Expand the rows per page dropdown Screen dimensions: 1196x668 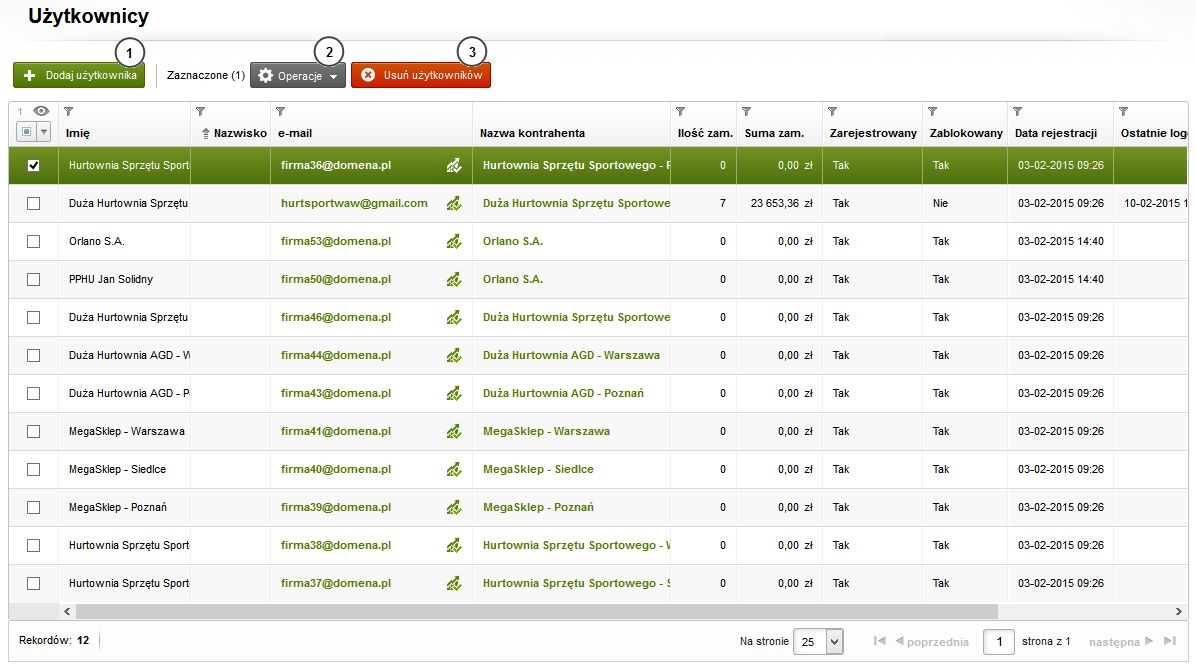835,642
